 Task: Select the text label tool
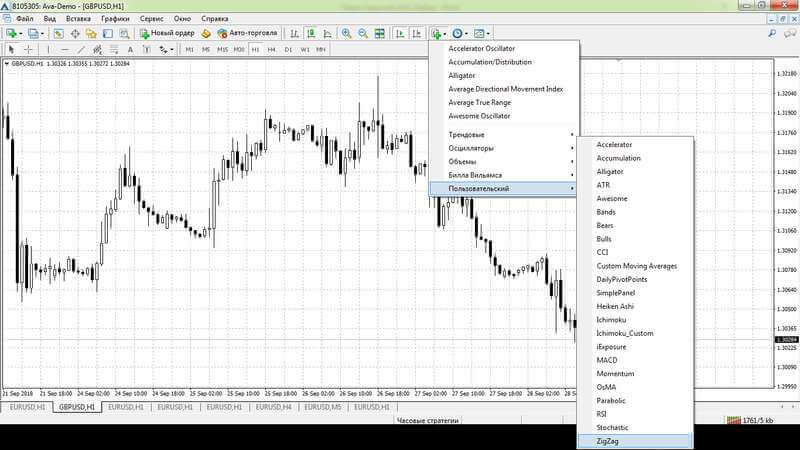click(146, 49)
